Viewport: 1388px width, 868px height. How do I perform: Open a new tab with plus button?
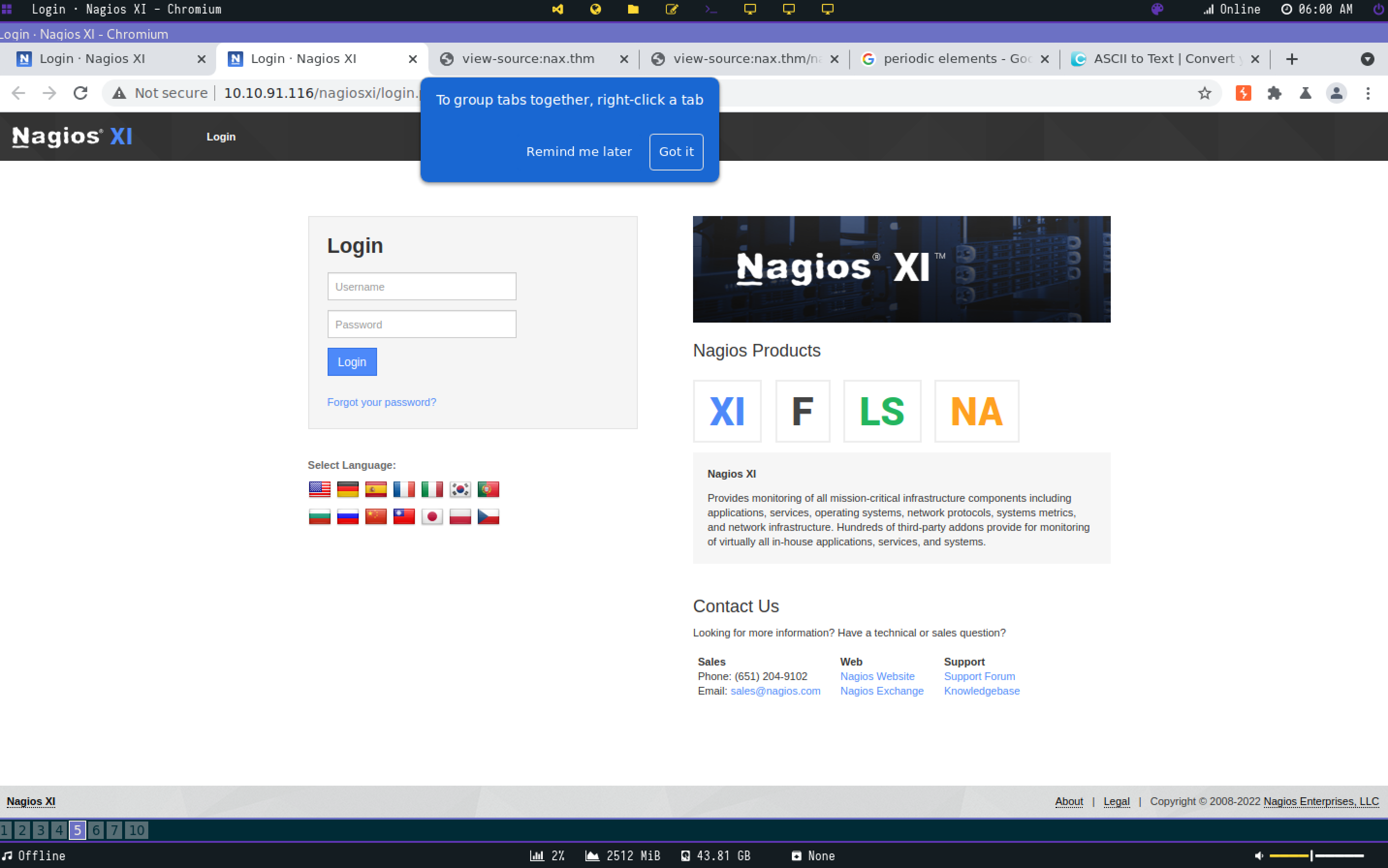click(x=1292, y=59)
